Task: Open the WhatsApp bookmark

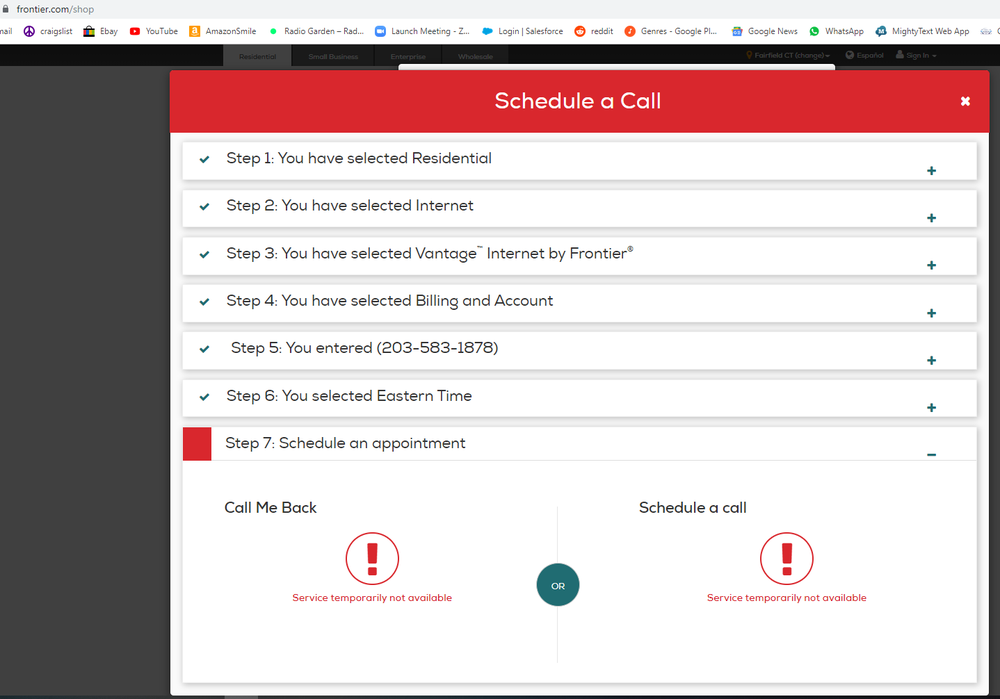Action: pyautogui.click(x=836, y=31)
